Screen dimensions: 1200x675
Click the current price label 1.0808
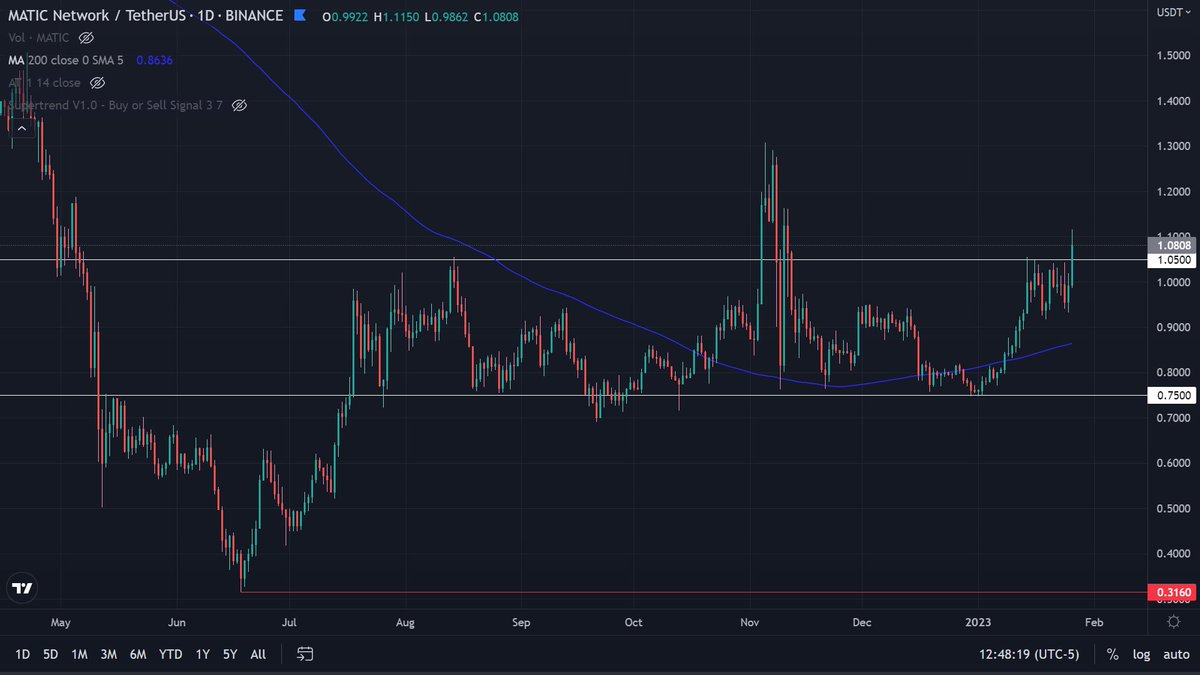pos(1174,245)
